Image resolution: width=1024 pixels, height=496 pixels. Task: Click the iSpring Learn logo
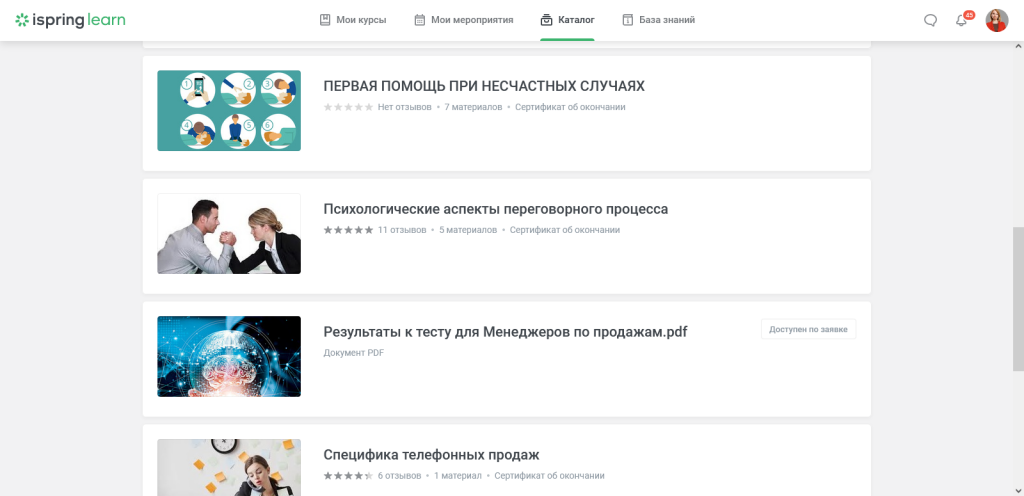71,20
